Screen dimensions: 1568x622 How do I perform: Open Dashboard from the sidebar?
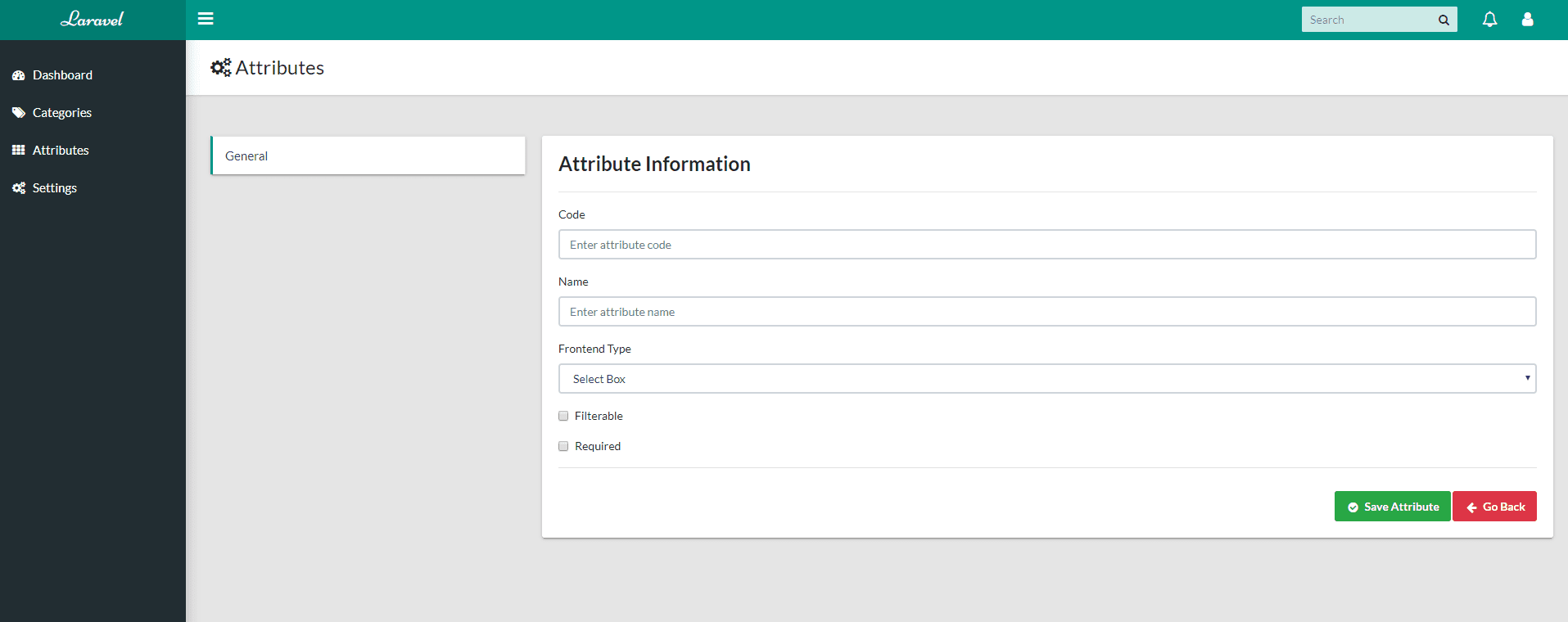pos(93,75)
